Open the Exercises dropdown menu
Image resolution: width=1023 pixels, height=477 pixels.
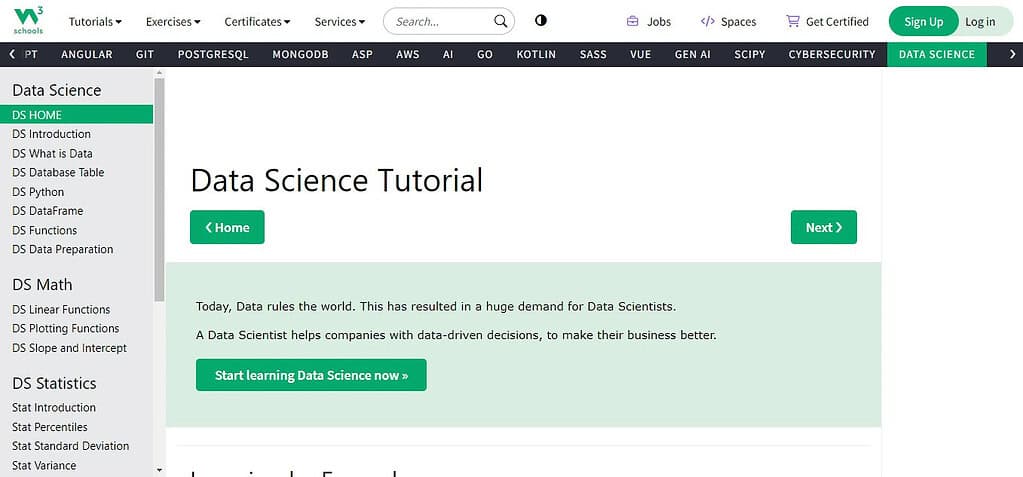(173, 22)
